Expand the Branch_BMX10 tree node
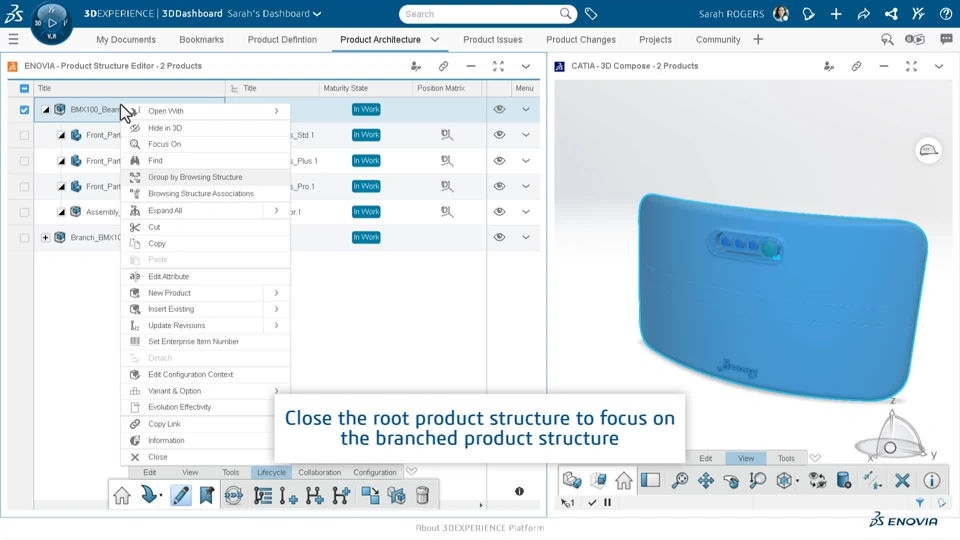The image size is (960, 540). coord(45,237)
